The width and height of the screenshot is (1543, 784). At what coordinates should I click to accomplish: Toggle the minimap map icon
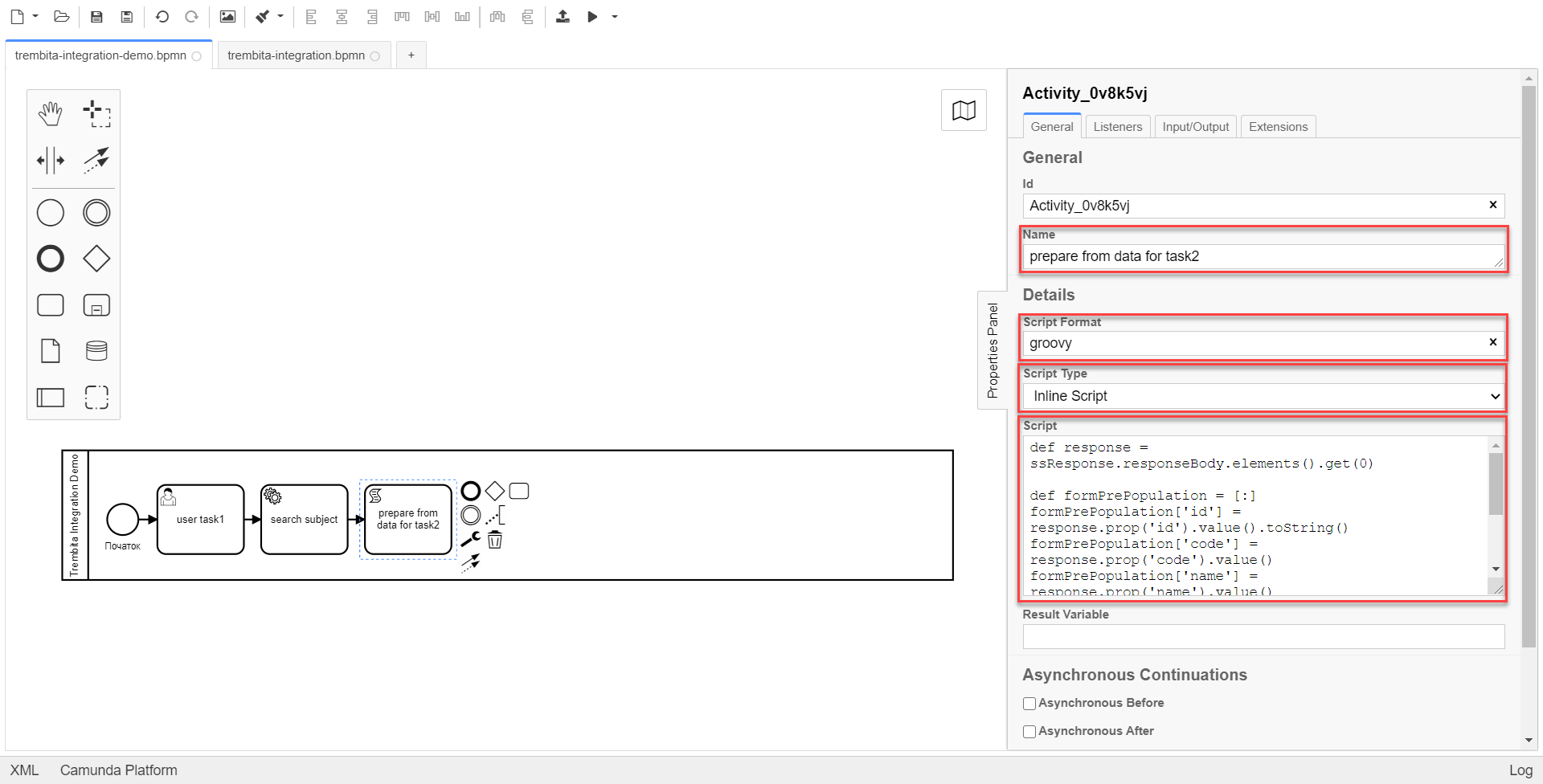tap(964, 110)
